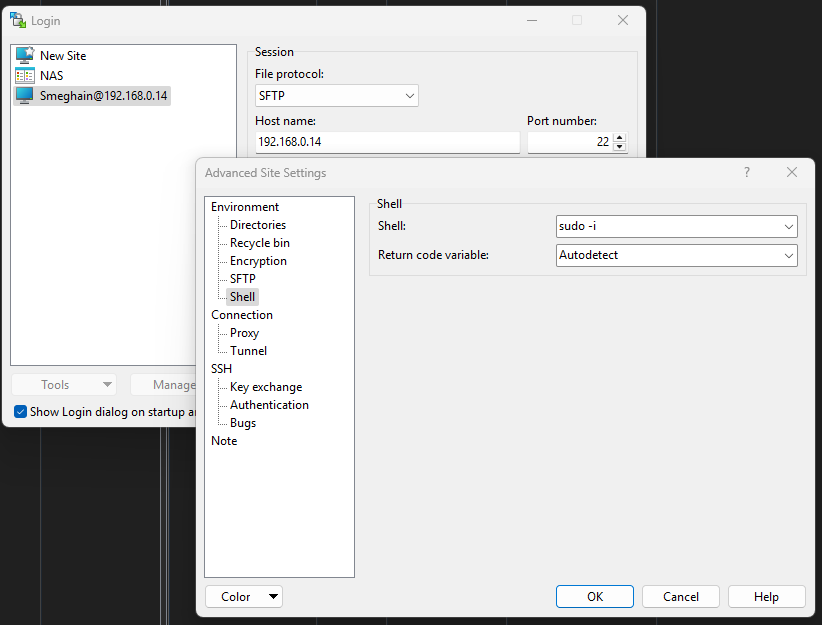This screenshot has width=822, height=625.
Task: Click the WinSCP Login window title icon
Action: coord(18,20)
